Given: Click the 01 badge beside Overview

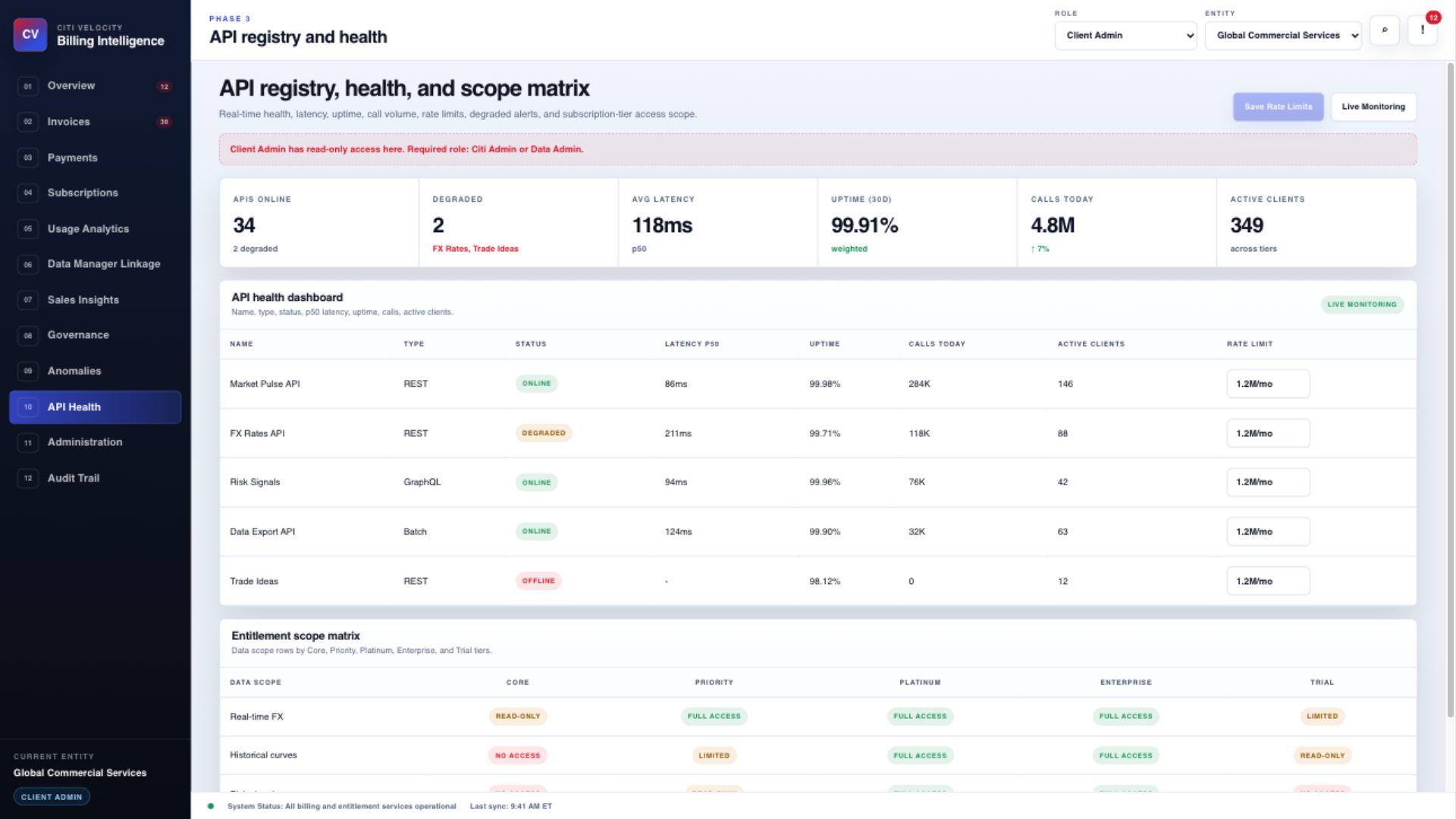Looking at the screenshot, I should click(x=28, y=86).
